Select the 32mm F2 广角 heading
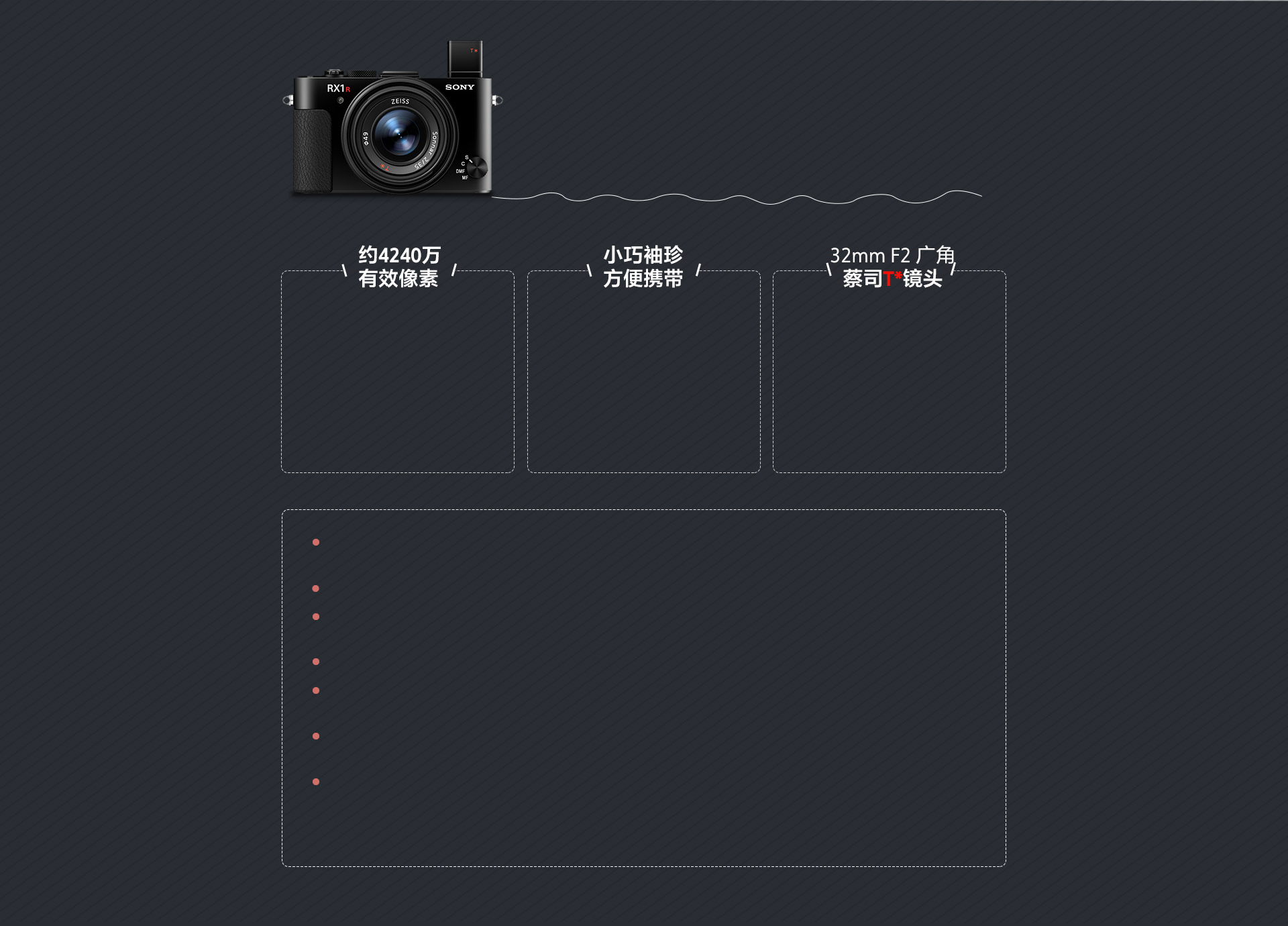 [892, 256]
